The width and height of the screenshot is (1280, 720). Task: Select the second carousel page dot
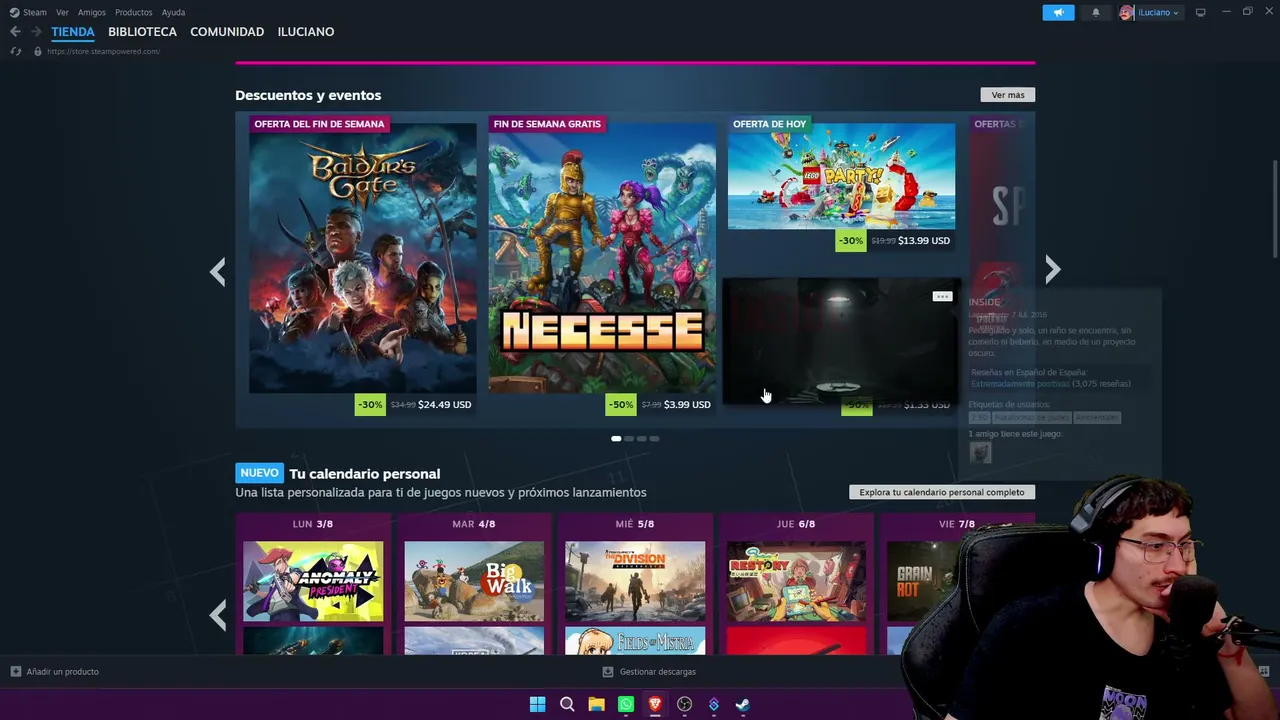[x=629, y=438]
